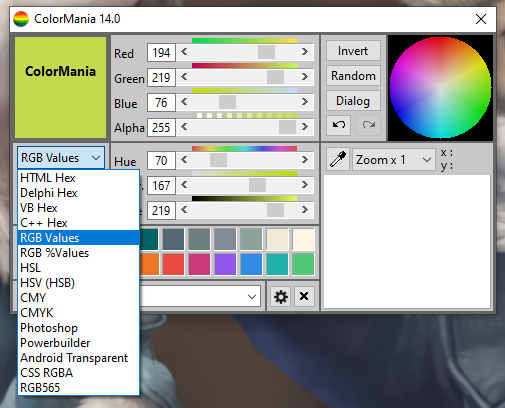505x408 pixels.
Task: Click the black X delete icon
Action: (x=304, y=296)
